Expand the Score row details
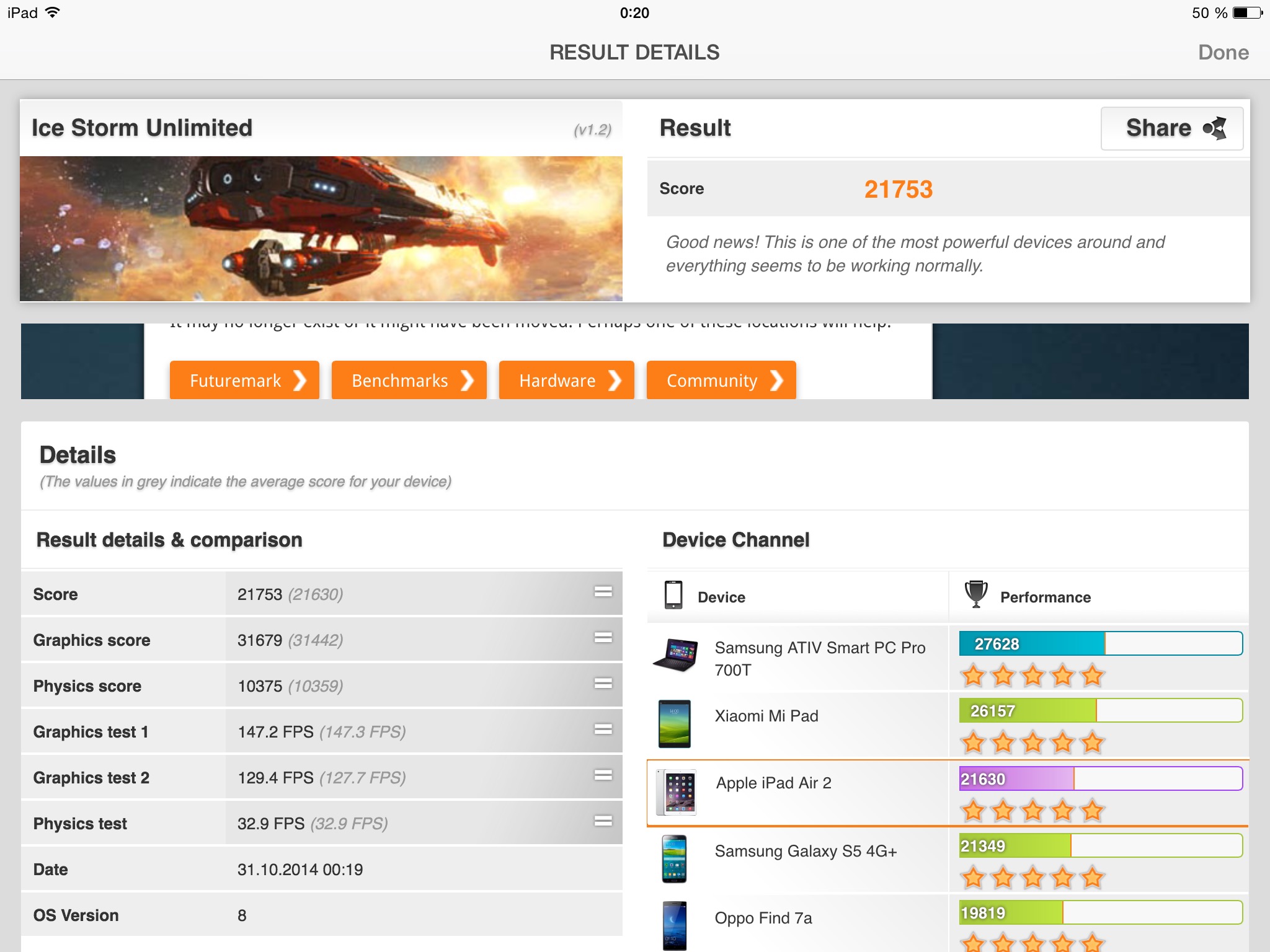Image resolution: width=1270 pixels, height=952 pixels. 603,592
